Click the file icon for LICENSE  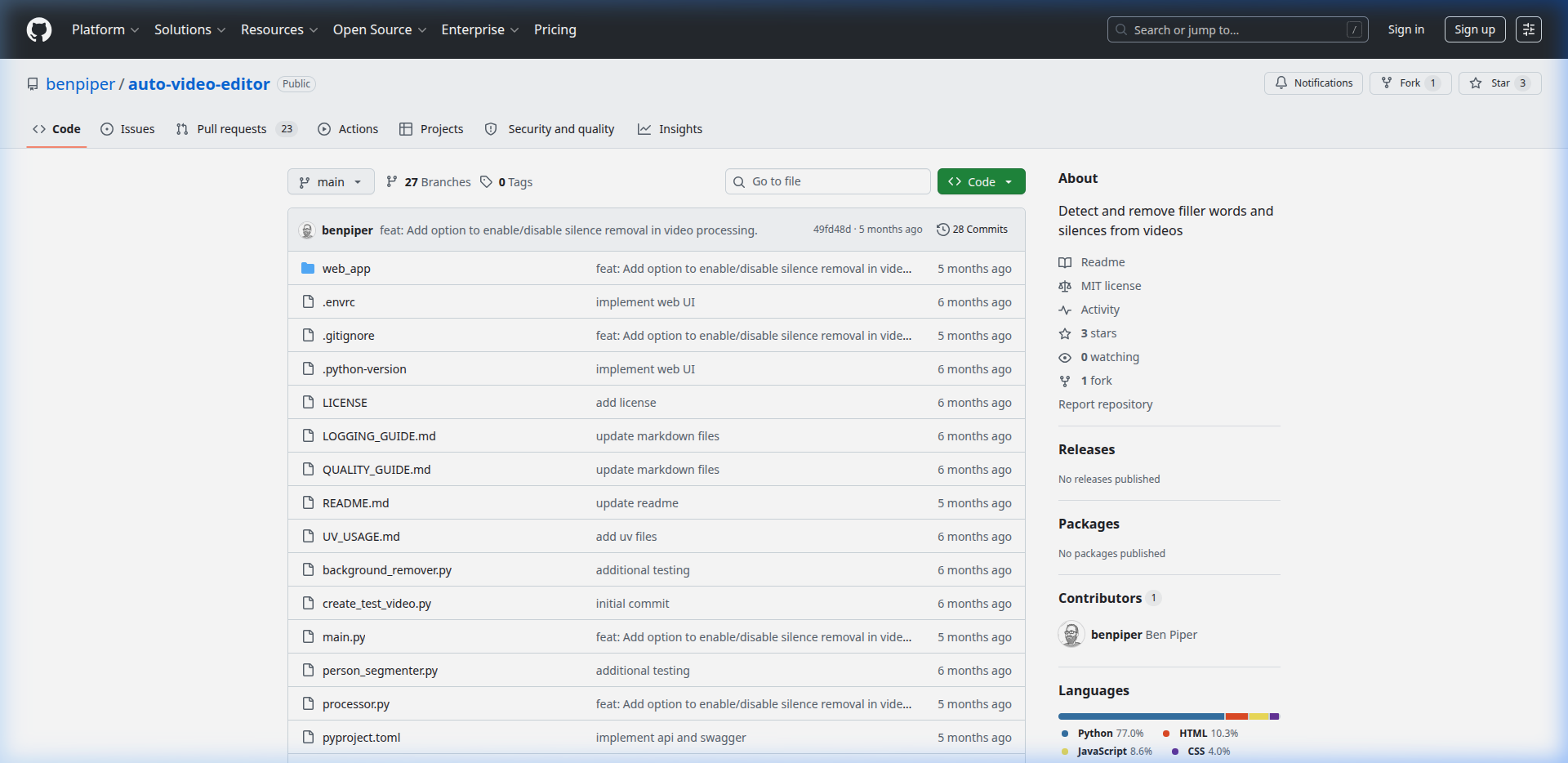(308, 402)
